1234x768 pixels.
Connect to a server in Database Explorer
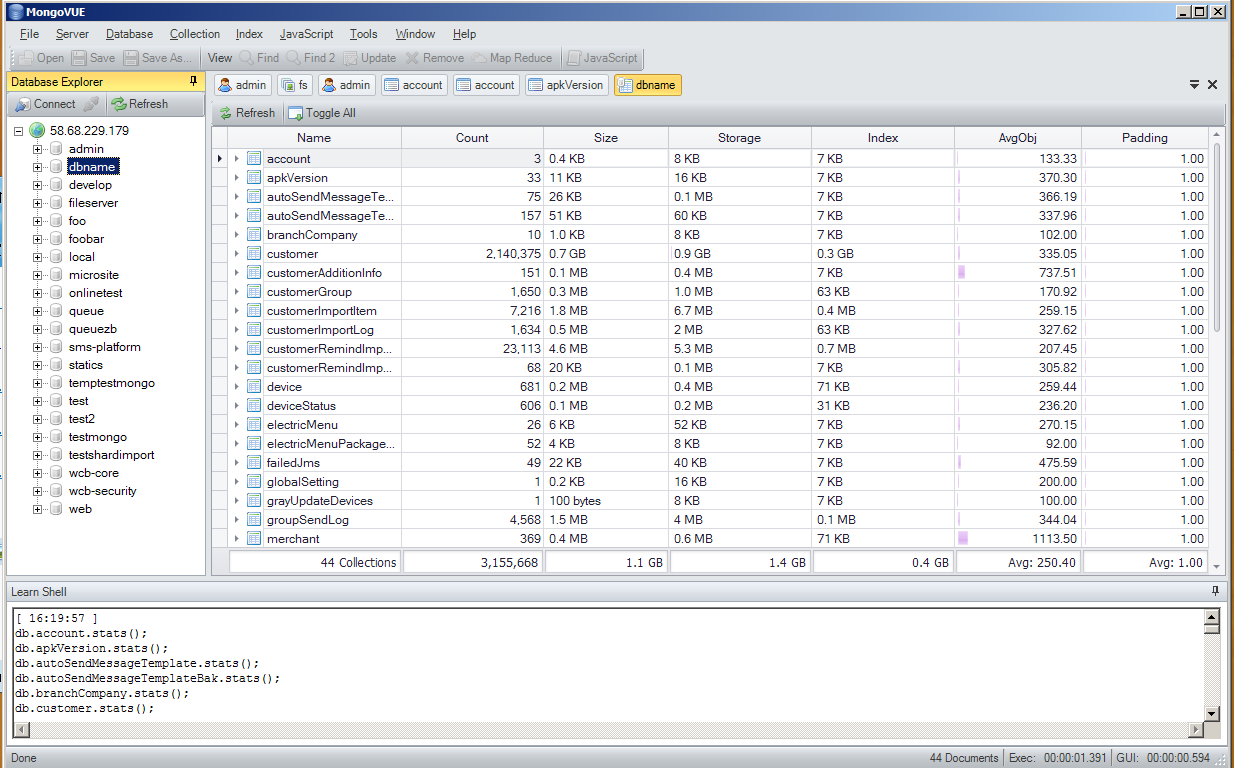(46, 104)
